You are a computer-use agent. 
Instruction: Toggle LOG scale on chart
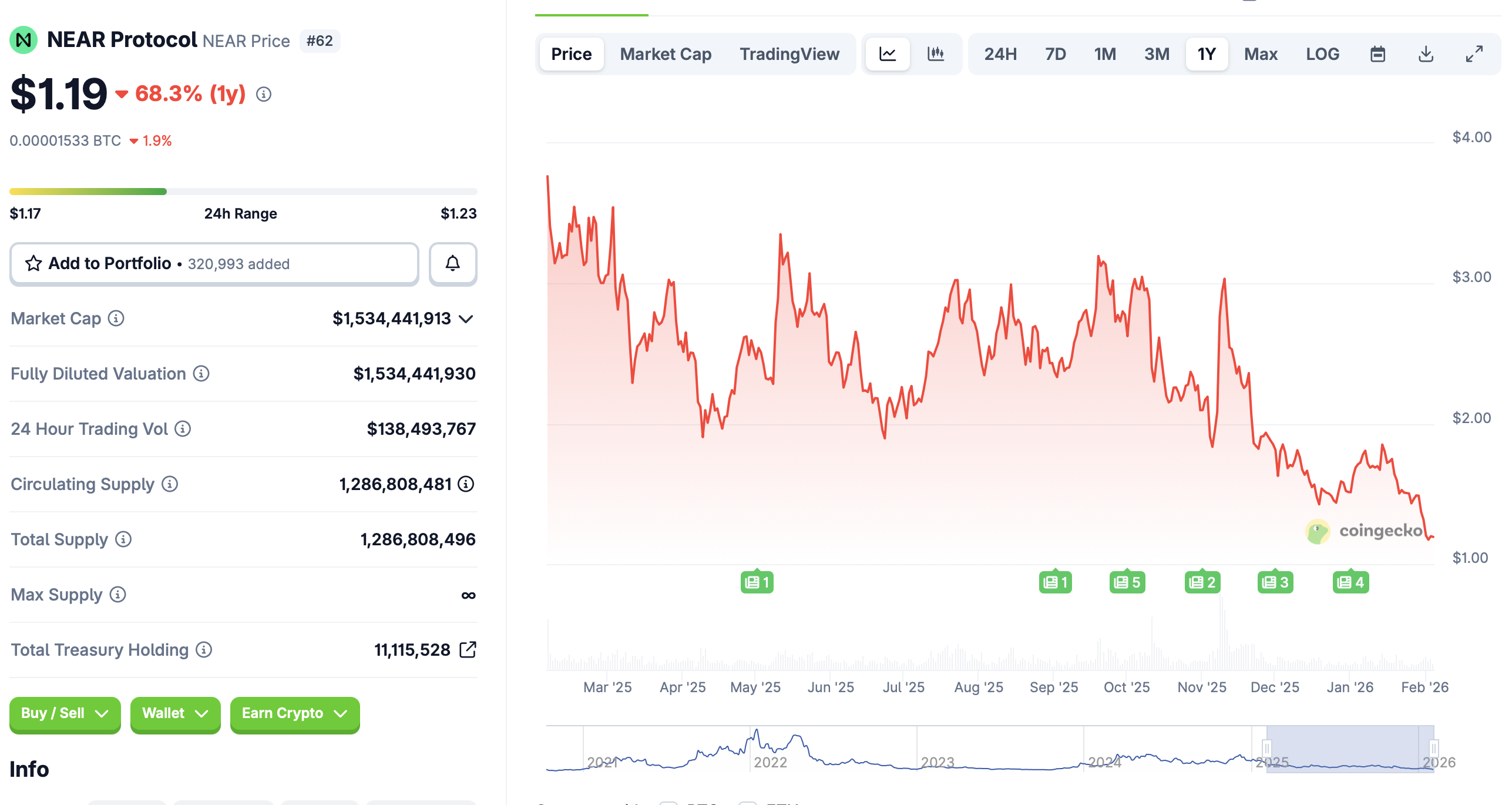click(x=1322, y=54)
